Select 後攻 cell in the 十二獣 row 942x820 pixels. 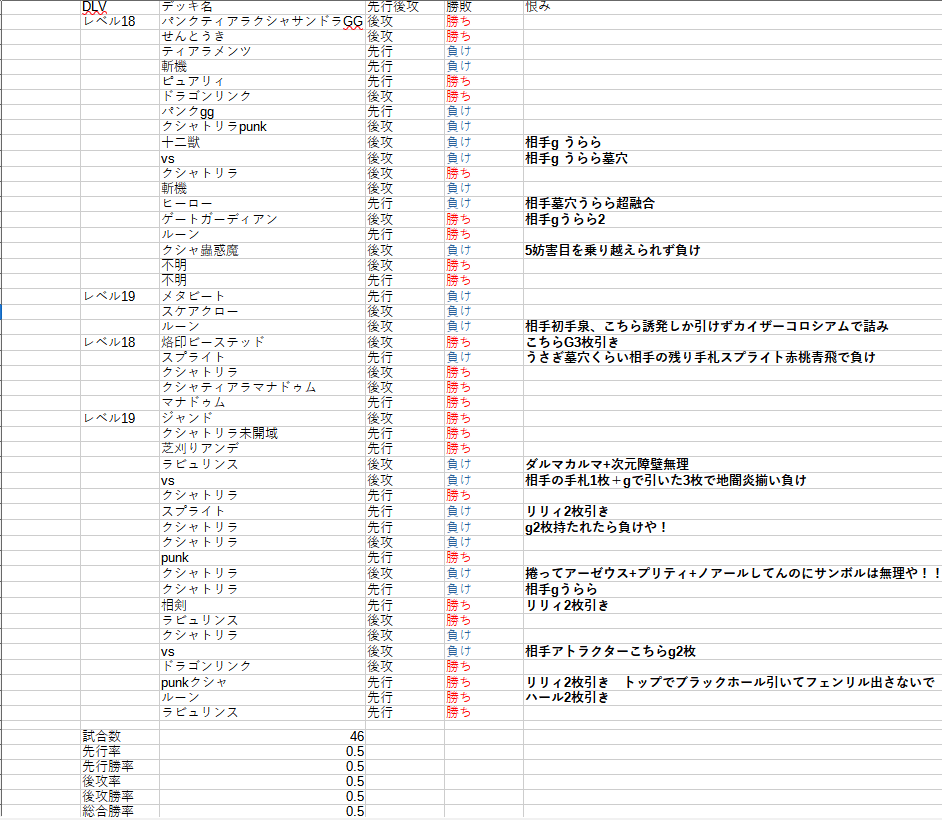(x=405, y=142)
